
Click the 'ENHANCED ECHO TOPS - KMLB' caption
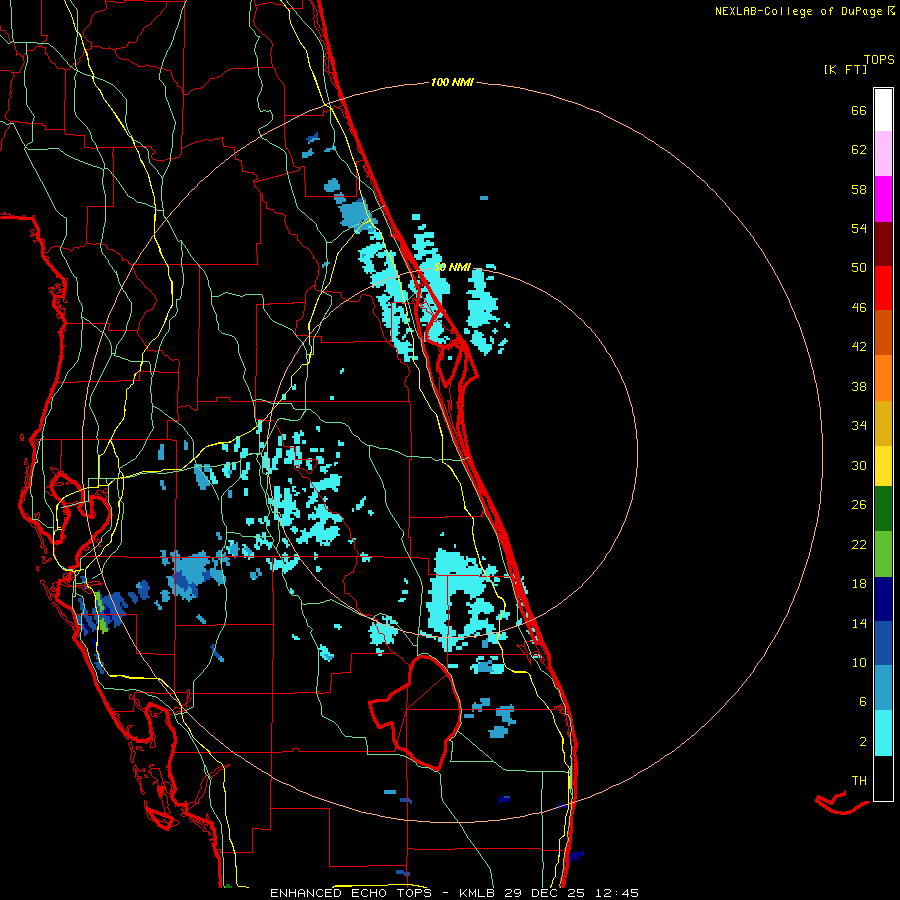382,893
